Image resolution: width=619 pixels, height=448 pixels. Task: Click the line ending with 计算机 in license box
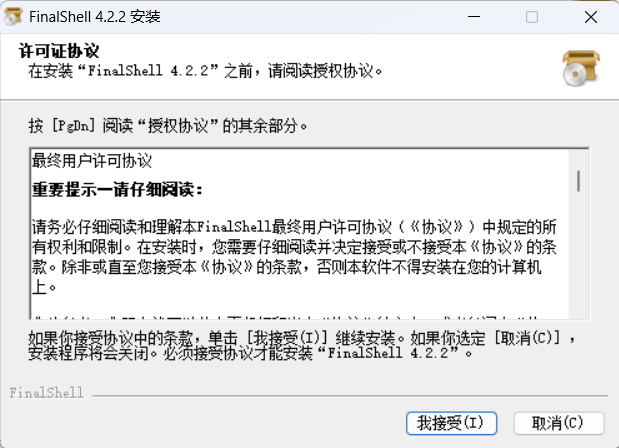coord(286,267)
